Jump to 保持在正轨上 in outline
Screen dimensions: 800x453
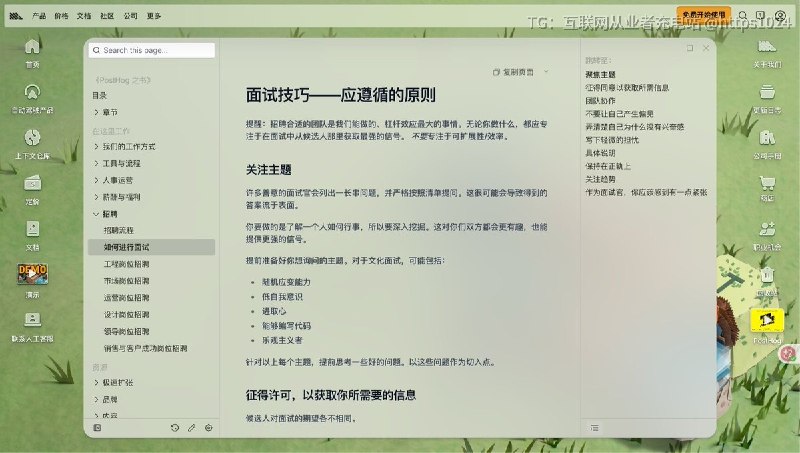tap(608, 166)
